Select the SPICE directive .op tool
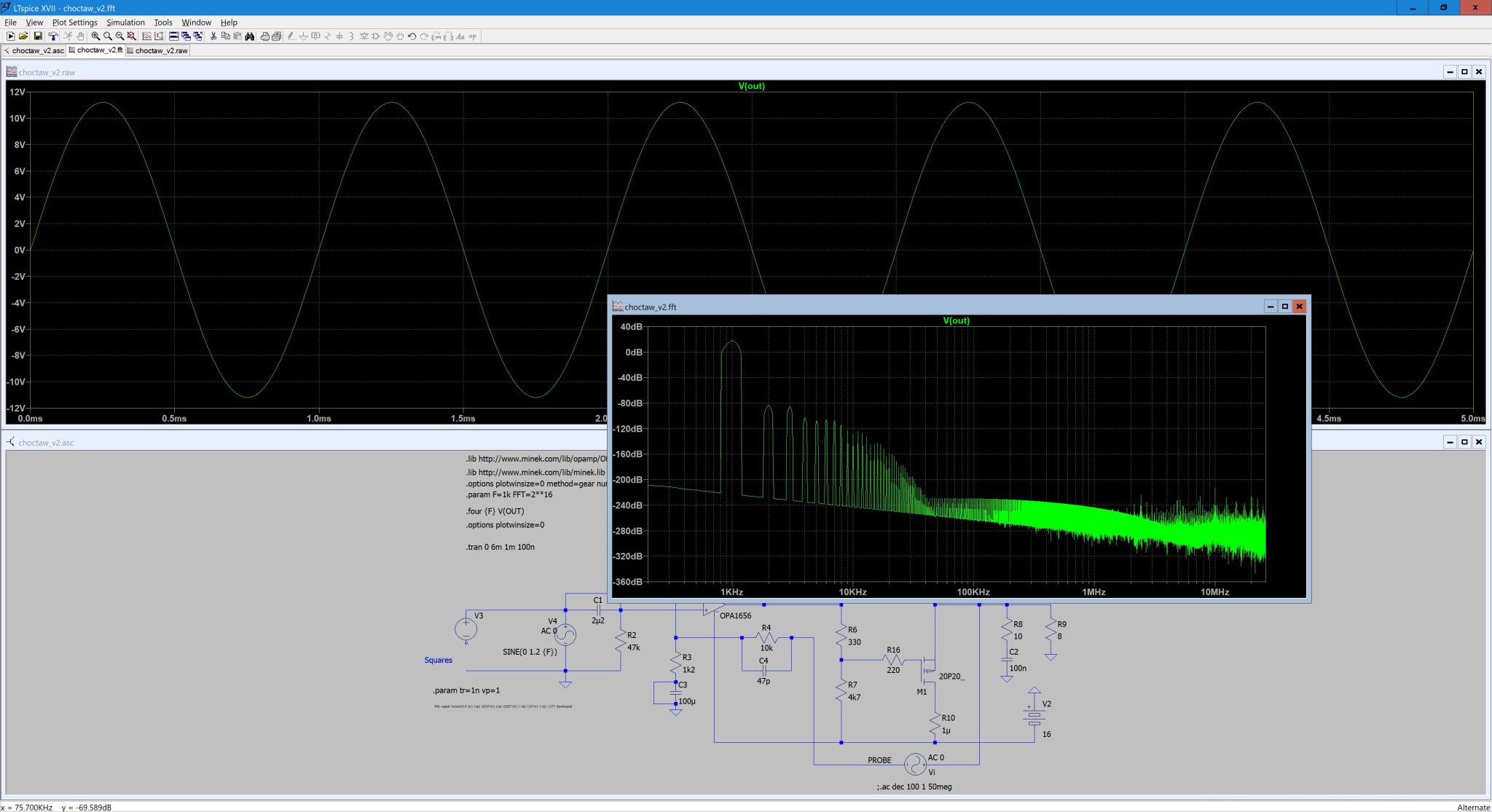 (x=472, y=36)
